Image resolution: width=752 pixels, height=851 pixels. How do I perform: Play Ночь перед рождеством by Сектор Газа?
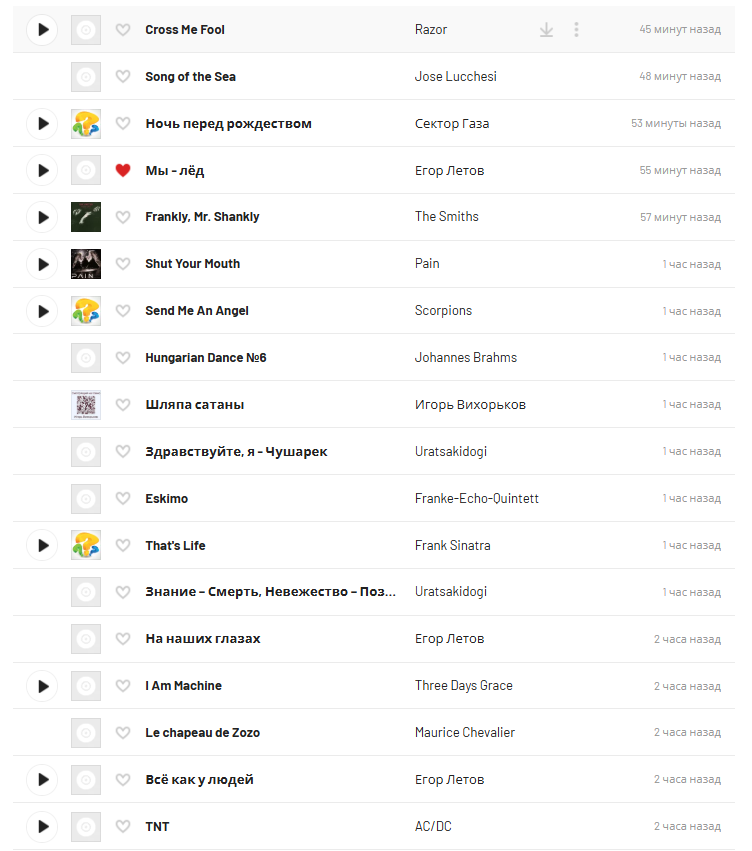pos(42,124)
